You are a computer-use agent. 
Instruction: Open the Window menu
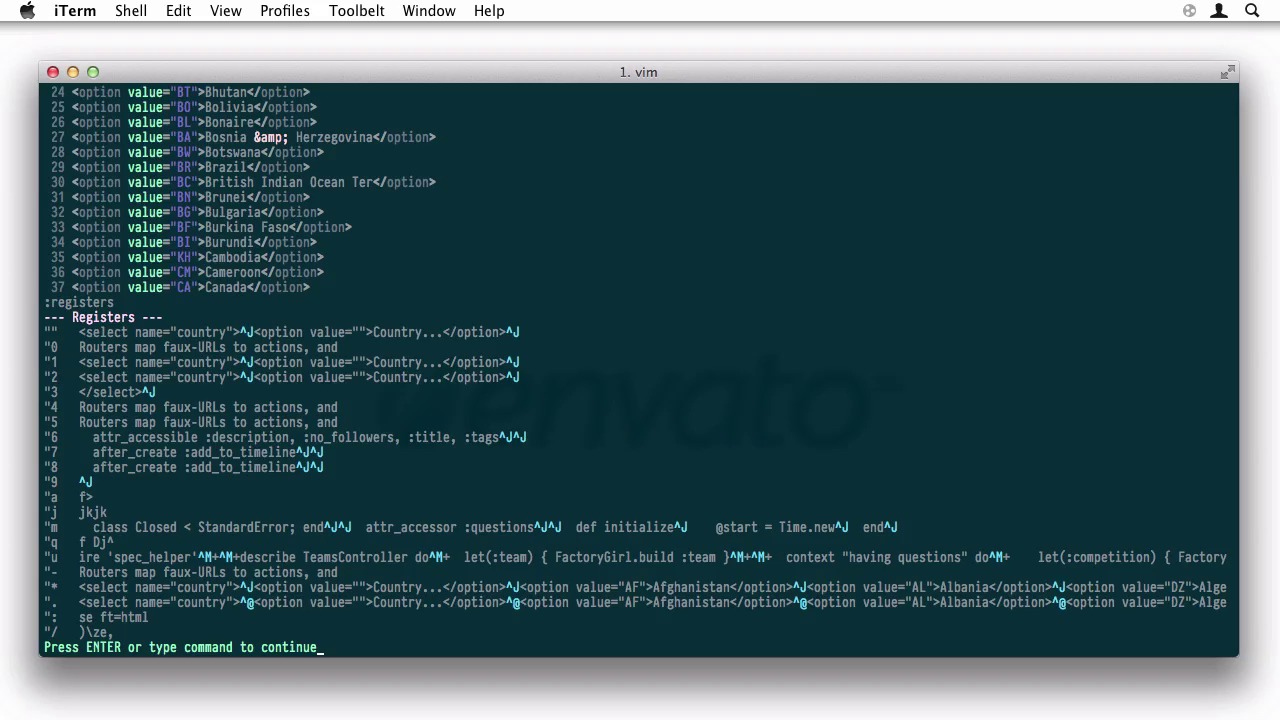tap(429, 11)
